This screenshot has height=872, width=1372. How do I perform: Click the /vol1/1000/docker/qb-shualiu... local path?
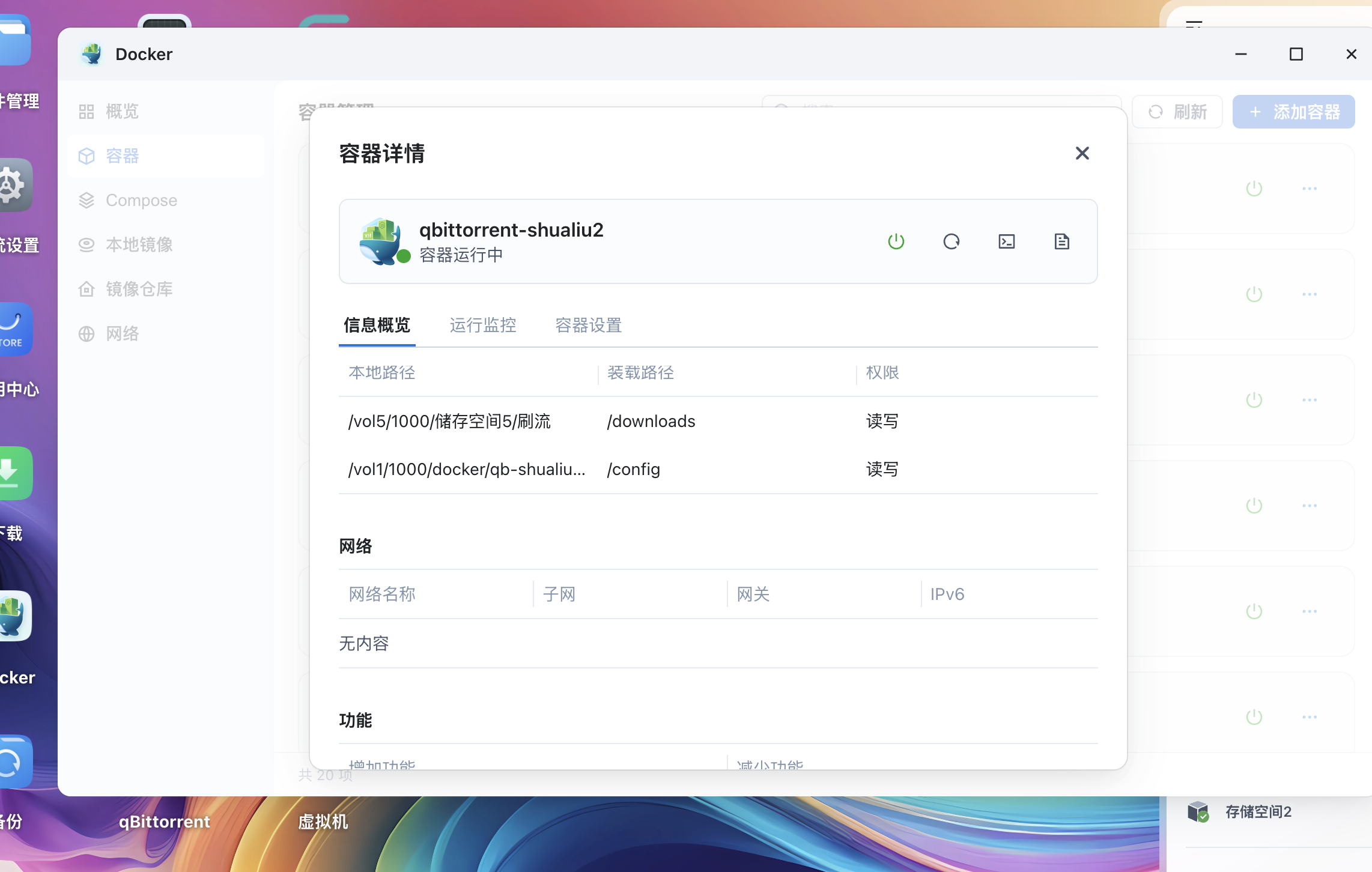coord(467,470)
